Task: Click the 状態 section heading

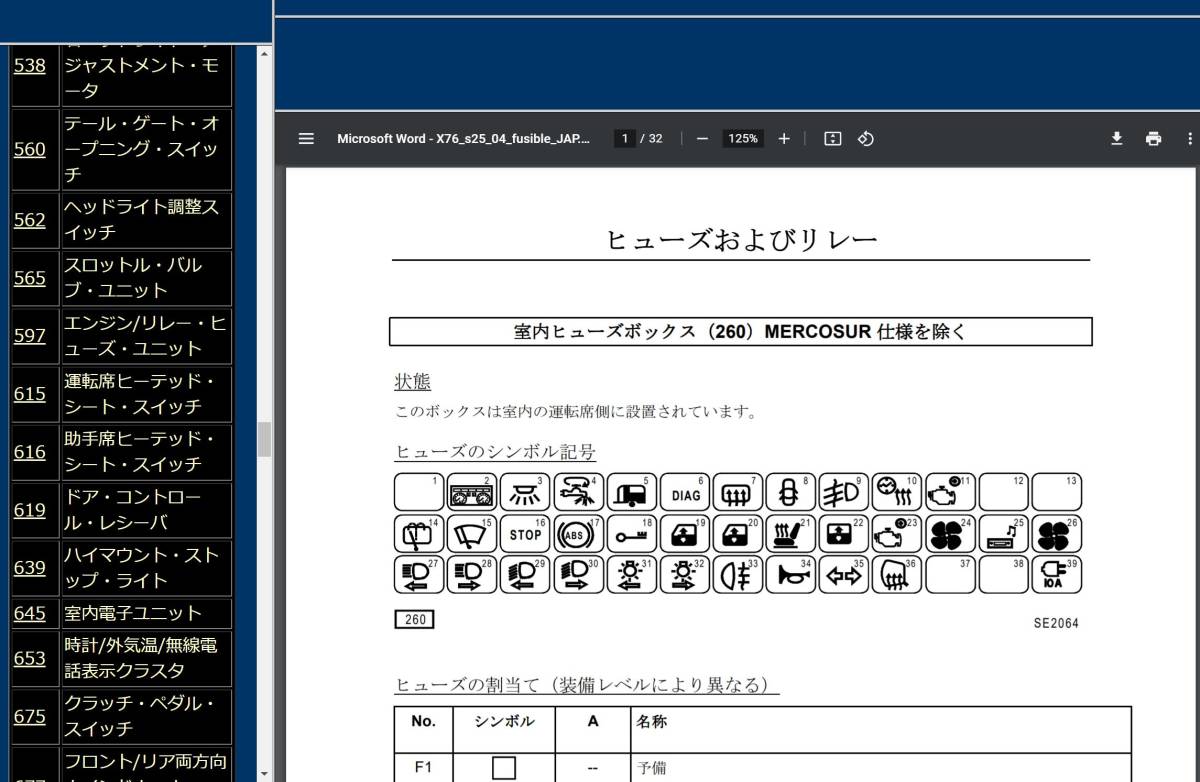Action: [x=413, y=382]
